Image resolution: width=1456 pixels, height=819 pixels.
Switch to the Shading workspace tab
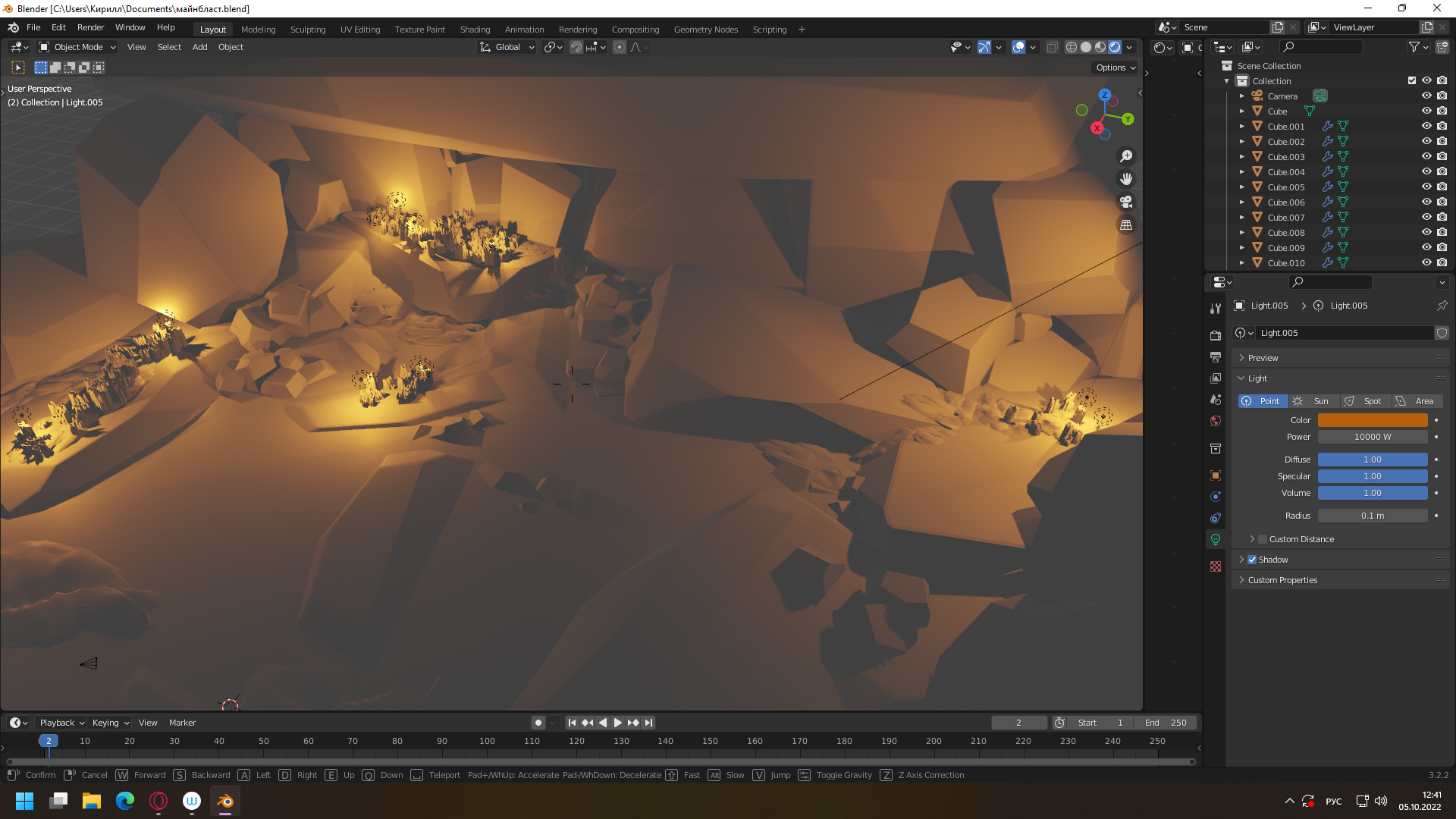475,30
